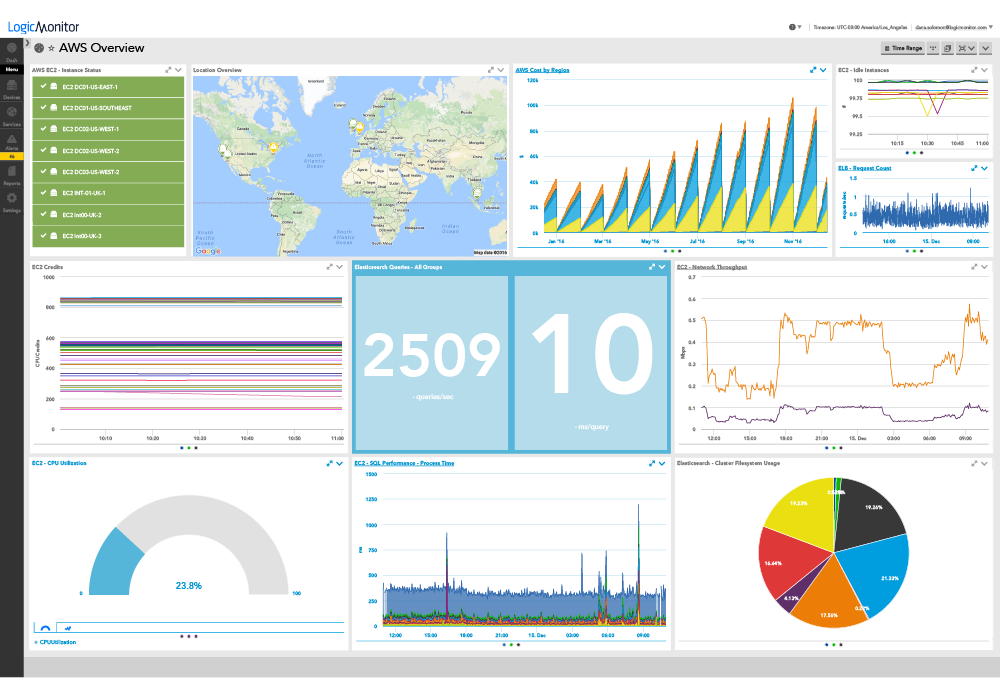Viewport: 1000px width, 678px height.
Task: Select the EC2 DC01-US-EAST-1 row
Action: 108,87
